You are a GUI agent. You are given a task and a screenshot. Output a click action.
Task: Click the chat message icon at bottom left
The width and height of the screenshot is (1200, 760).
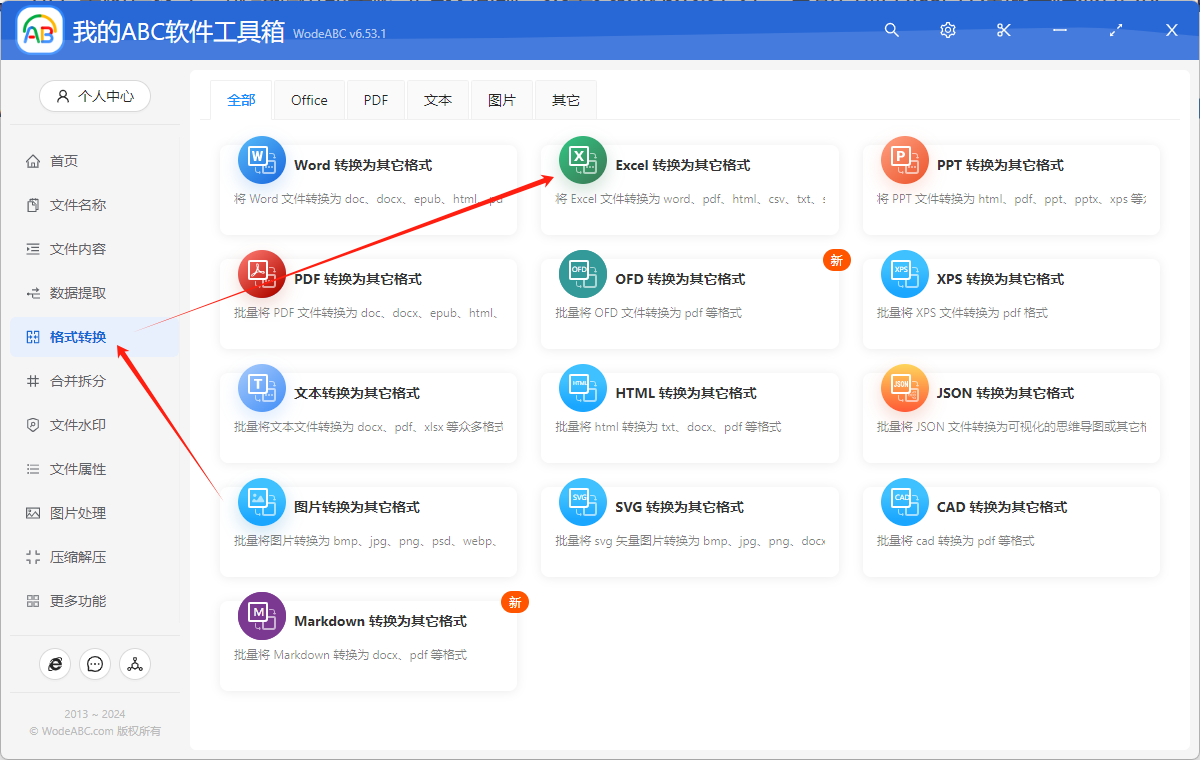tap(95, 663)
